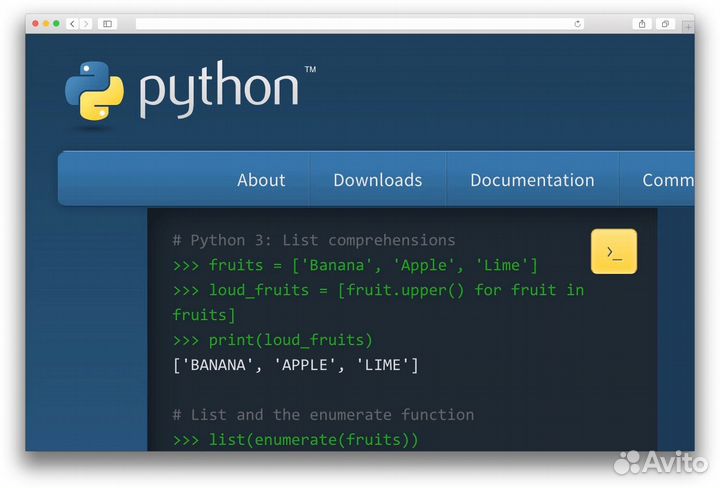
Task: Add a new tab with plus button
Action: point(688,27)
